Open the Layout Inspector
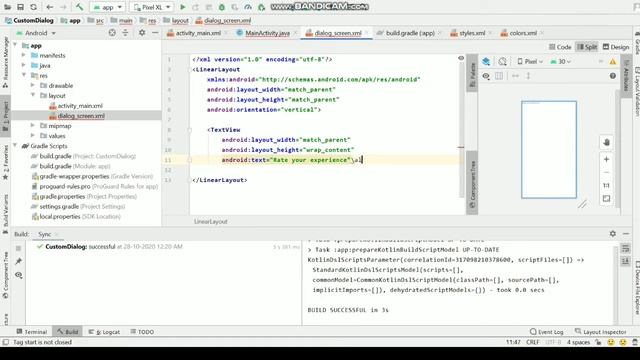640x360 pixels. coord(600,332)
